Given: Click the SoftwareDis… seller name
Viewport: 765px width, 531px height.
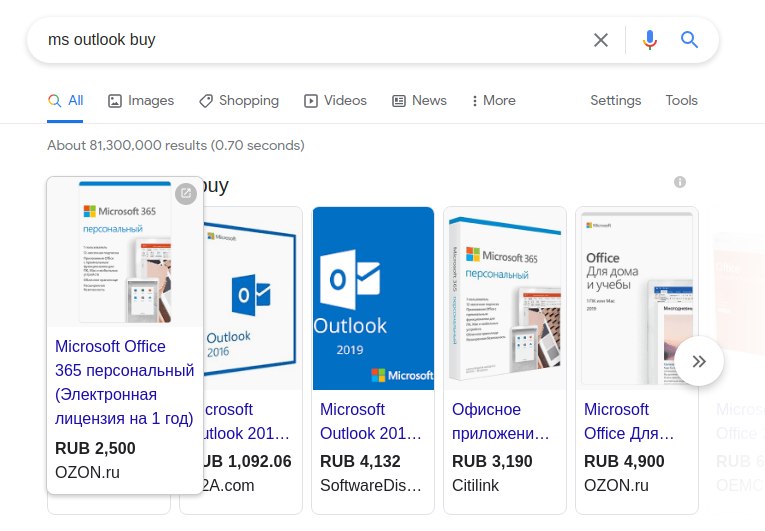Looking at the screenshot, I should click(x=371, y=486).
